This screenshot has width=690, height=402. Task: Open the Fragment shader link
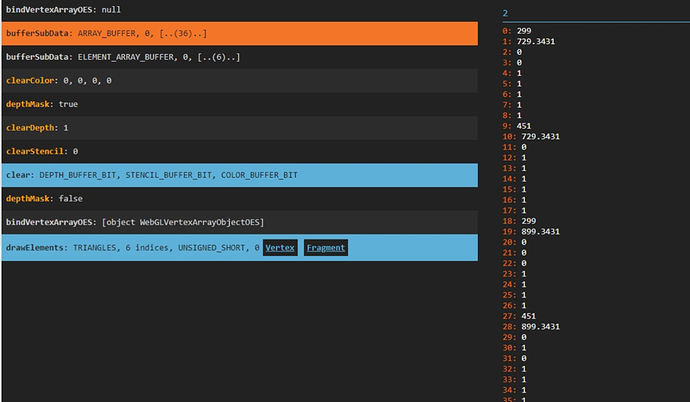(x=326, y=247)
